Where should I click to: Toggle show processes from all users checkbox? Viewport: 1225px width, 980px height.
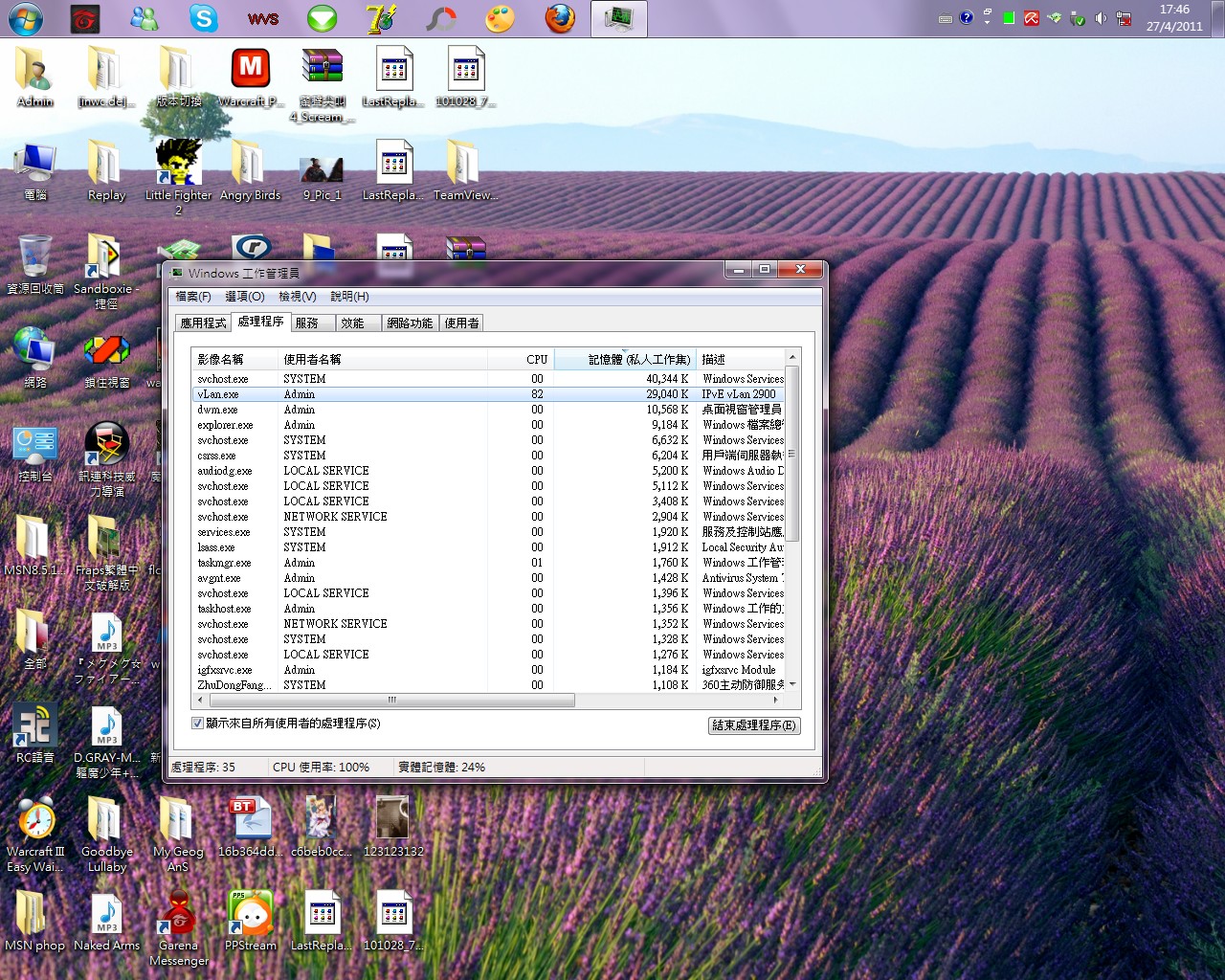pyautogui.click(x=198, y=724)
